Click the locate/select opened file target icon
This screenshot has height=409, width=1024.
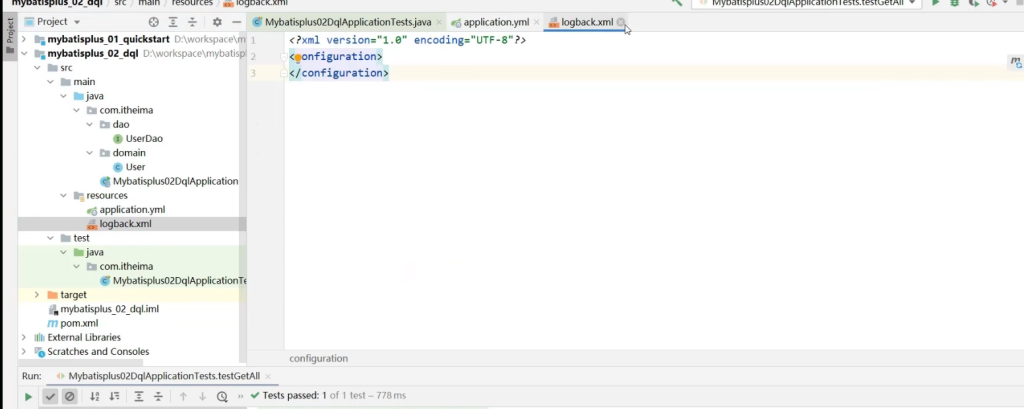[153, 21]
